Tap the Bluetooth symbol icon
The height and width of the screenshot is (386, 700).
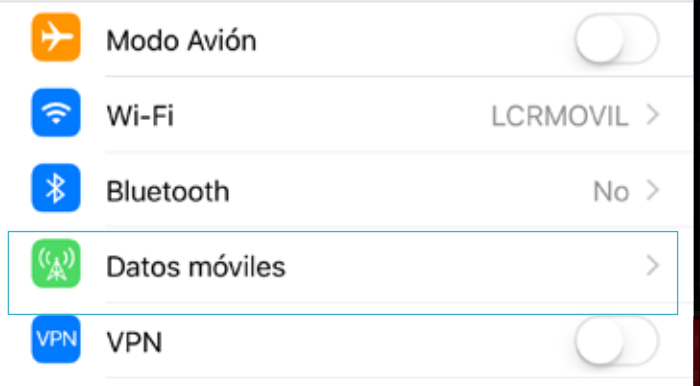(x=56, y=188)
